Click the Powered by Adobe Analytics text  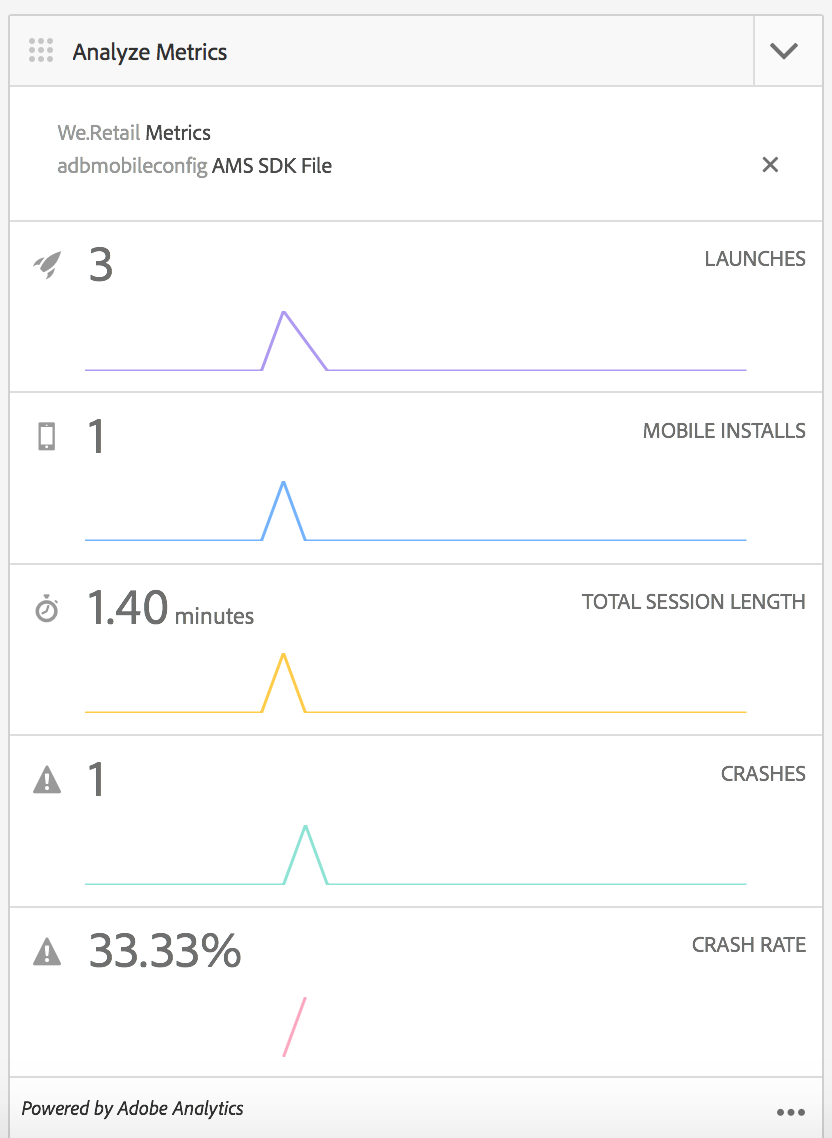pyautogui.click(x=132, y=1108)
